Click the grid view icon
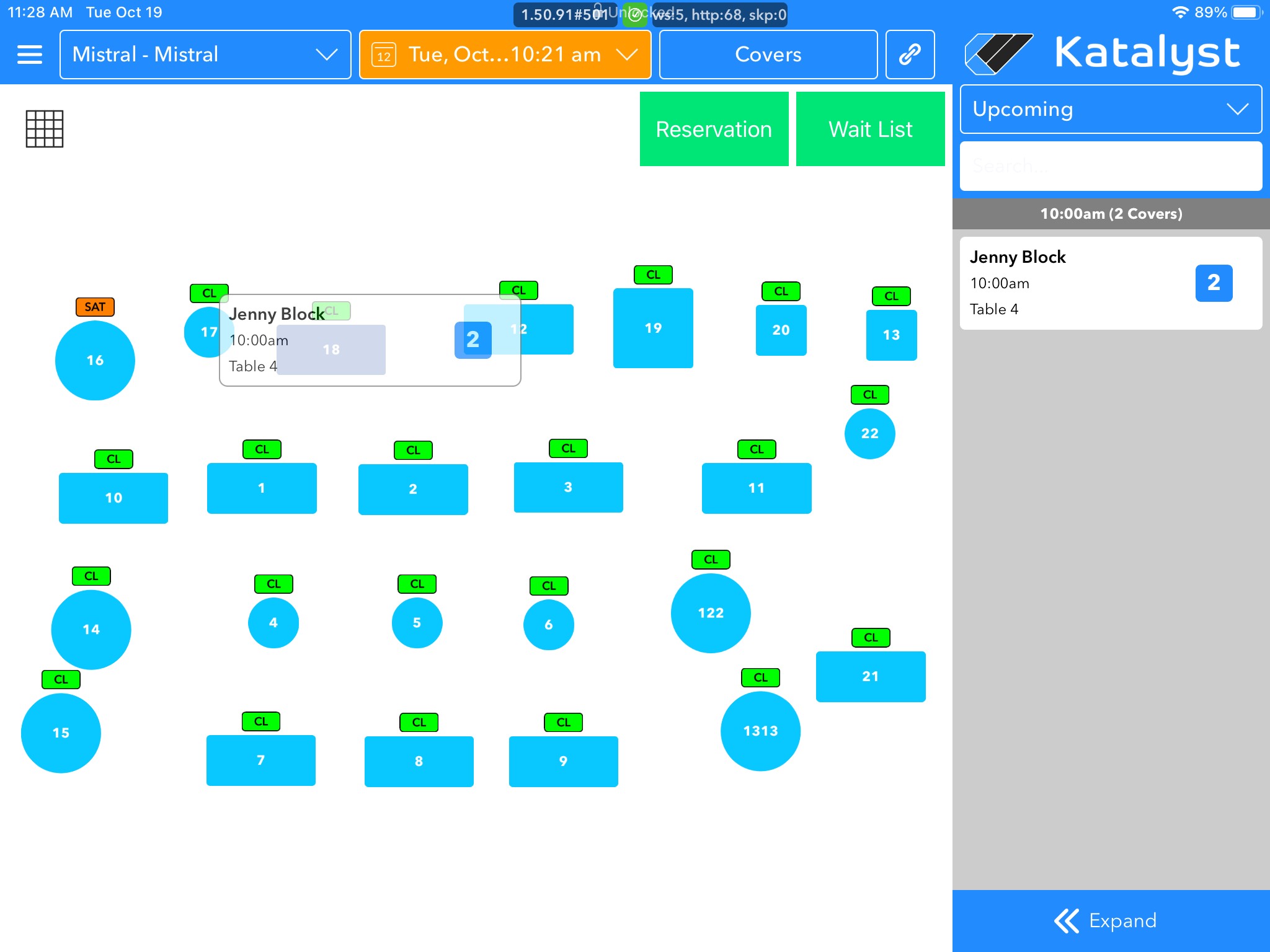The height and width of the screenshot is (952, 1270). click(45, 129)
